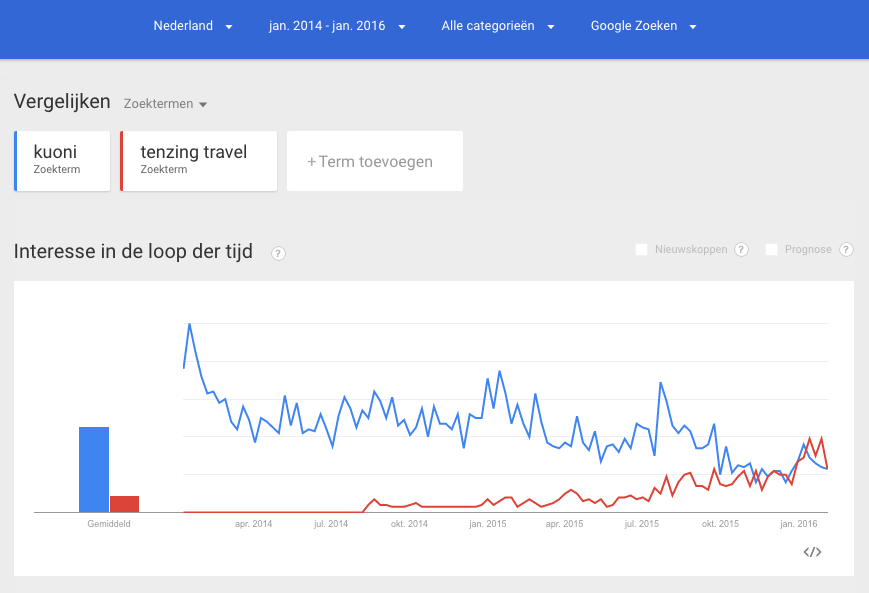Click the jan. 2015 axis label
Viewport: 869px width, 593px height.
point(488,523)
